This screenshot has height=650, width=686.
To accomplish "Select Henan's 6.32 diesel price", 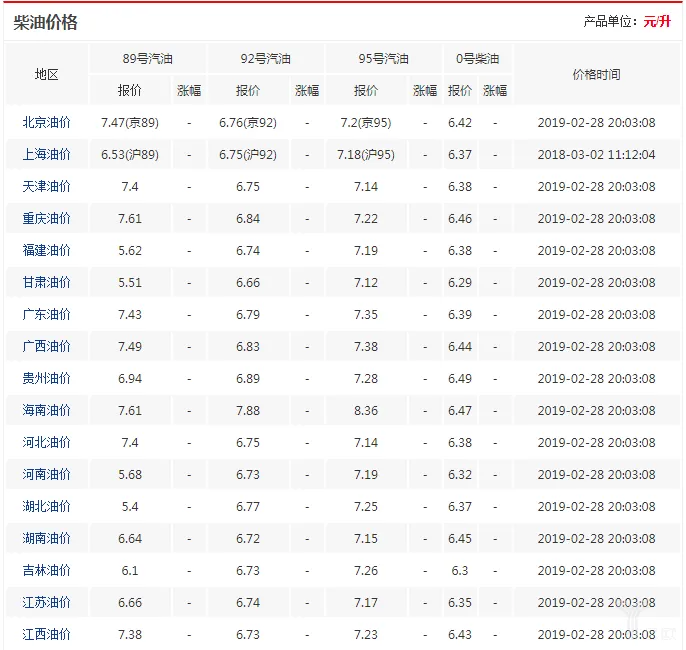I will 460,474.
